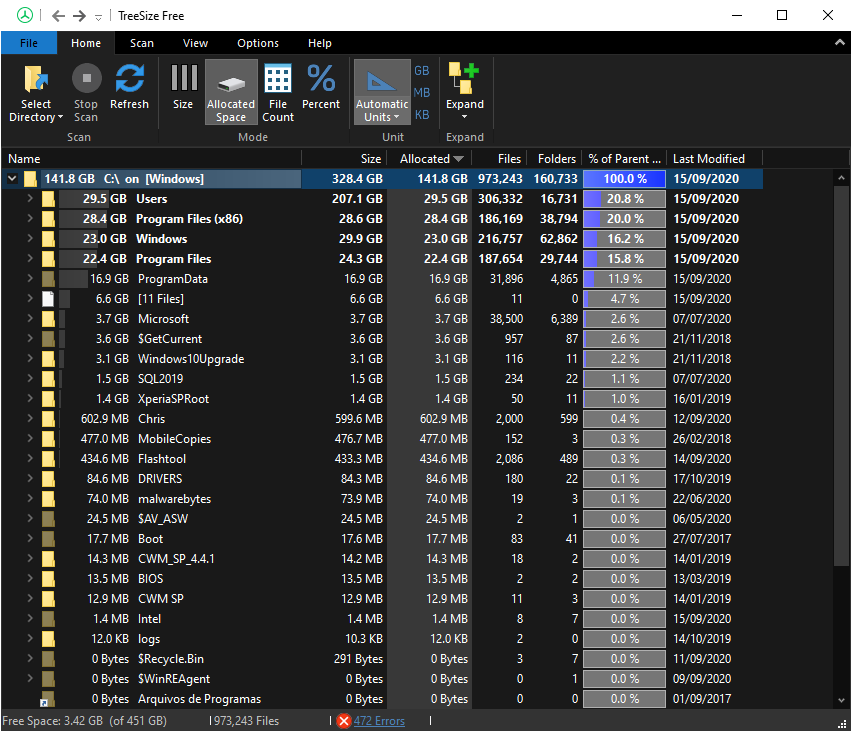Expand the Users folder
Image resolution: width=852 pixels, height=732 pixels.
click(x=30, y=198)
